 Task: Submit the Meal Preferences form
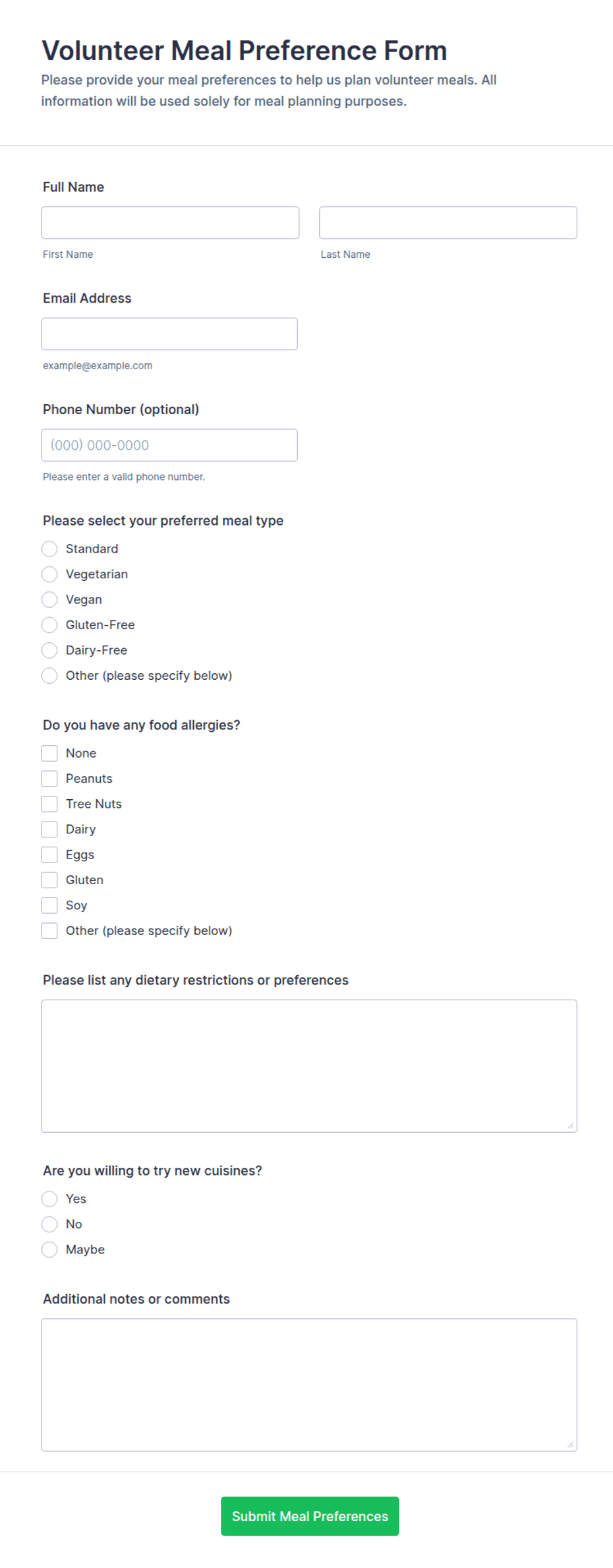[310, 1516]
